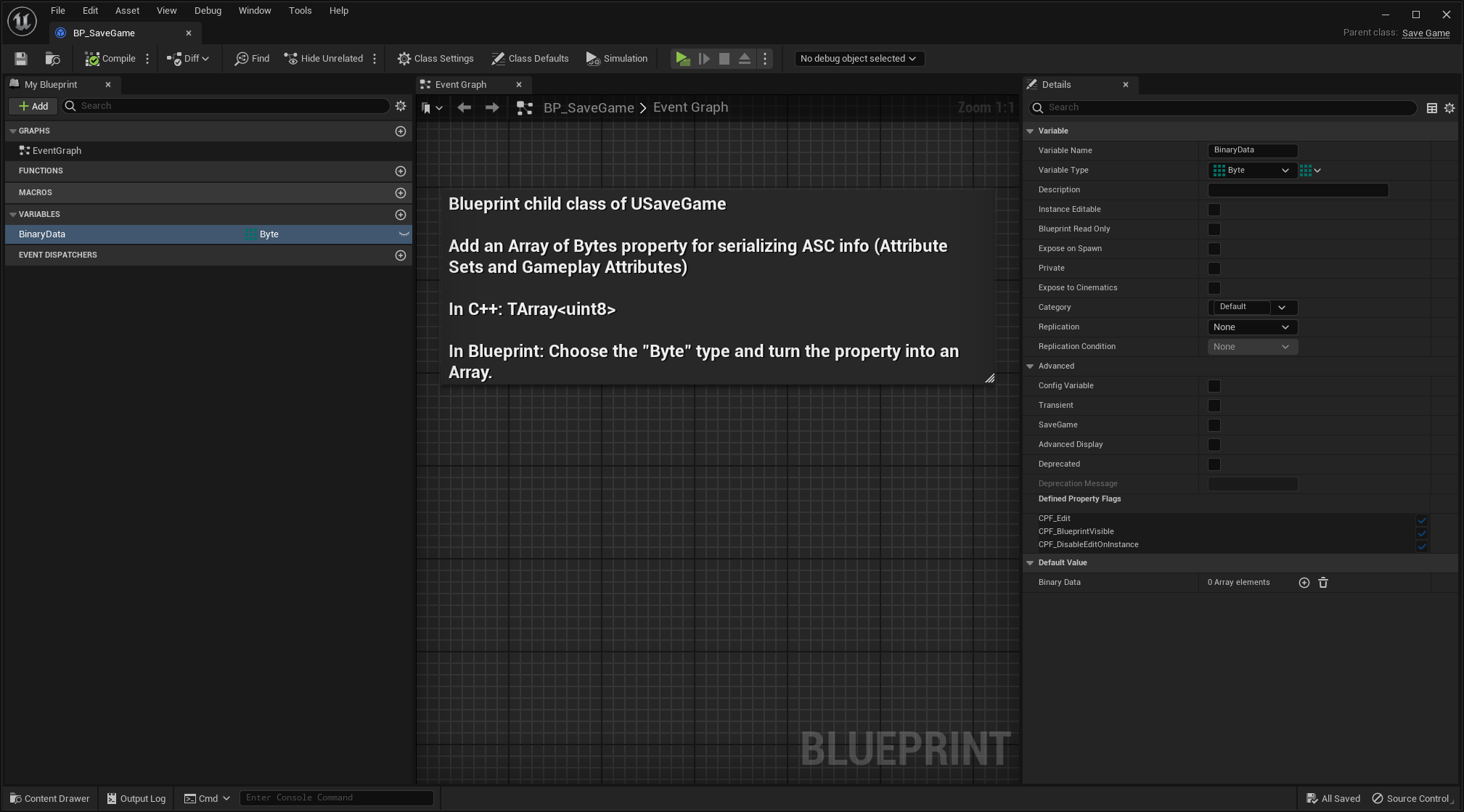Click the green Play button

682,59
